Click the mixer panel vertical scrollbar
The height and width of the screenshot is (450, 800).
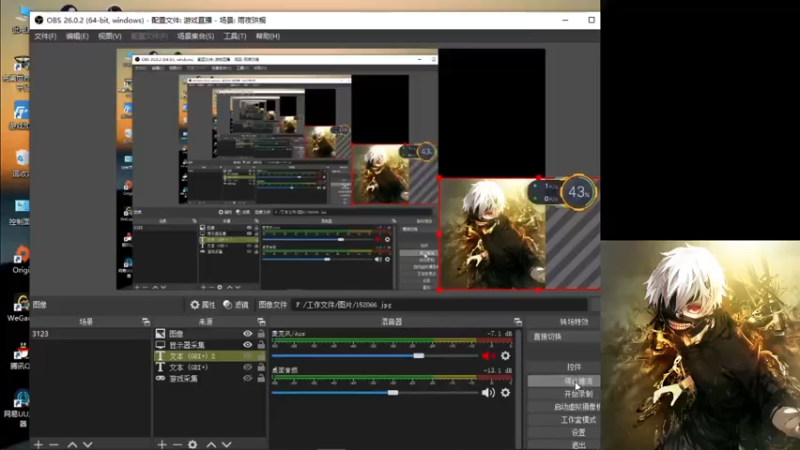[x=518, y=389]
